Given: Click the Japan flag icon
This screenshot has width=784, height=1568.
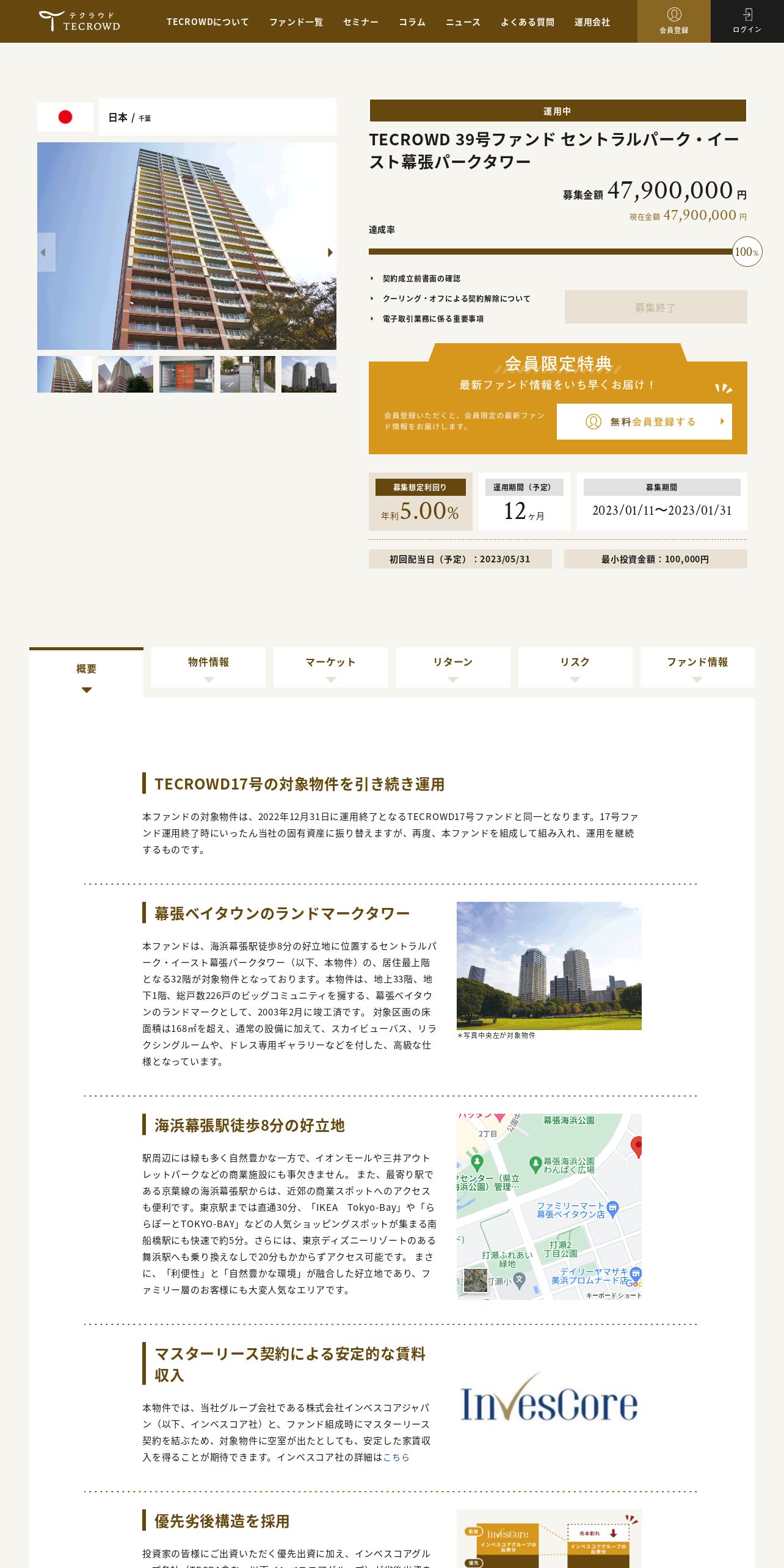Looking at the screenshot, I should (65, 117).
